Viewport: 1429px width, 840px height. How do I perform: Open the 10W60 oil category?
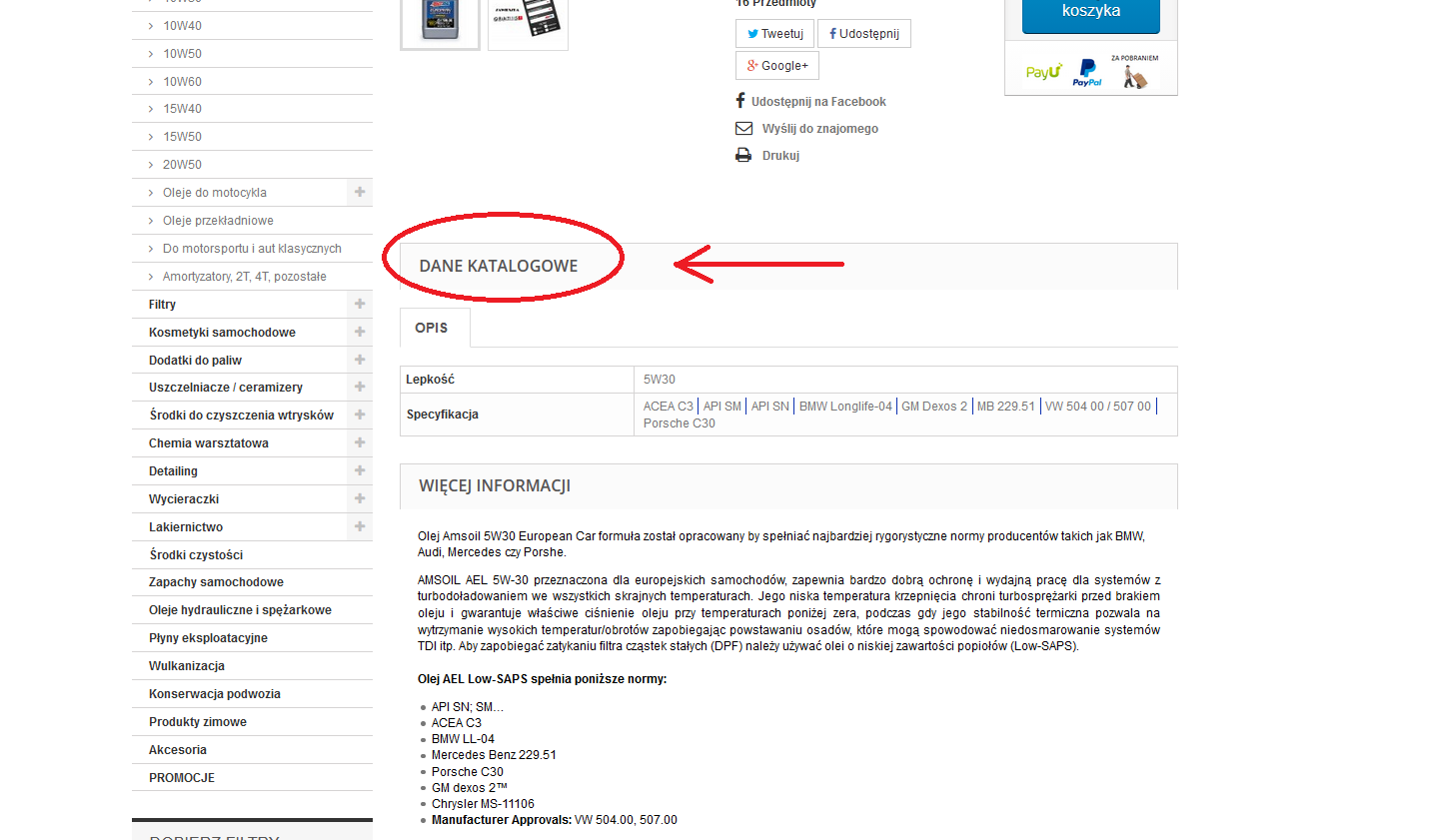[182, 82]
